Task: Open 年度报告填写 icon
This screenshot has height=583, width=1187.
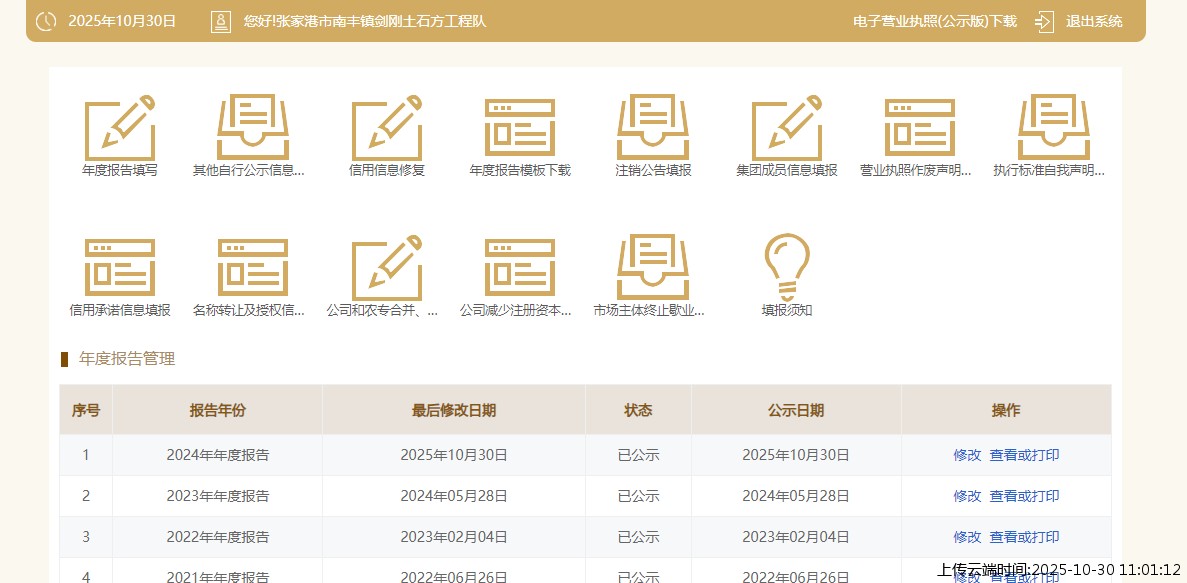Action: click(x=120, y=128)
